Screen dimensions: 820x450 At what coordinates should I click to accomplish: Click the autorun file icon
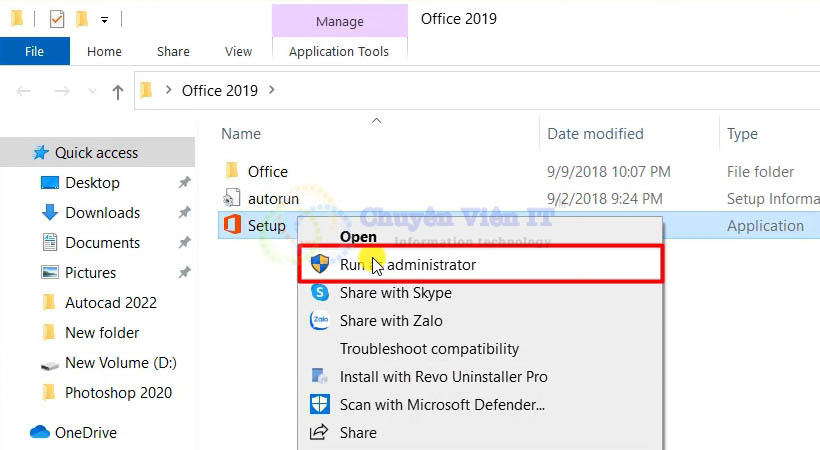(x=232, y=199)
